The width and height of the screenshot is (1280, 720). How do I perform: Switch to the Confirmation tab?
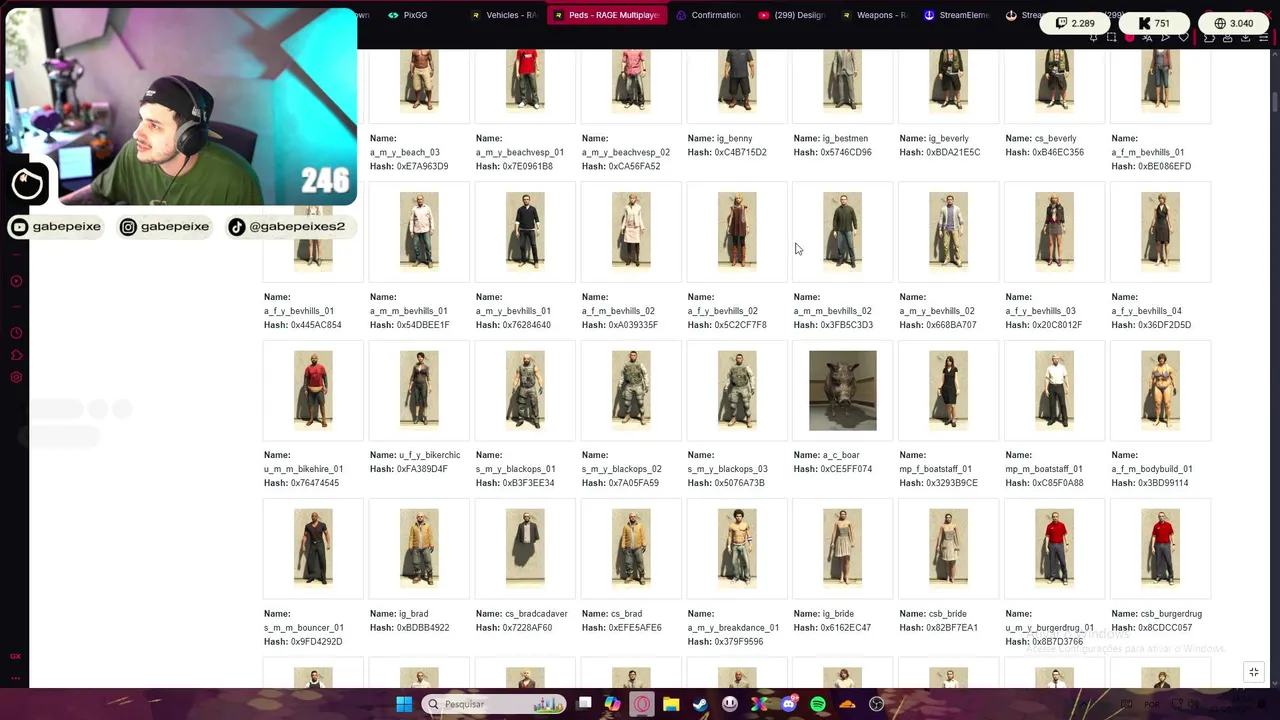[709, 15]
